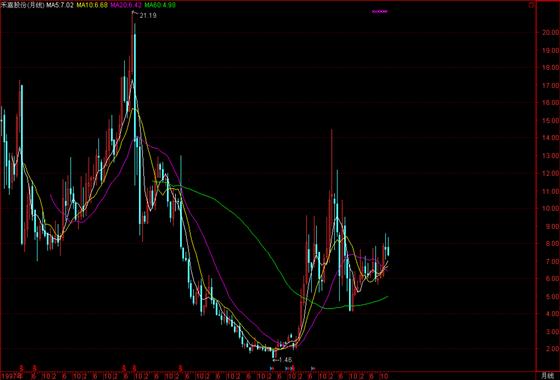Screen dimensions: 560x380
Task: Select the MA5:7.02 indicator label
Action: 60,5
